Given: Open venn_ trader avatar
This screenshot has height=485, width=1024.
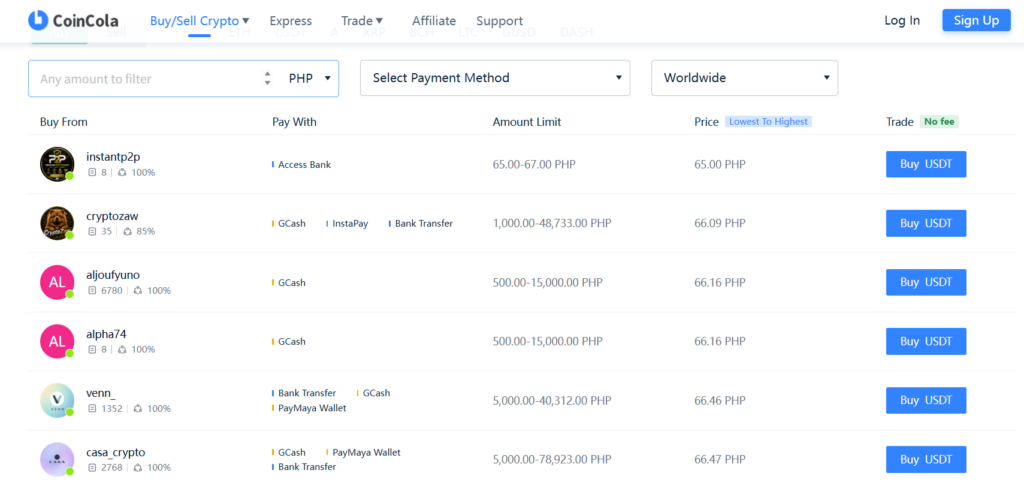Looking at the screenshot, I should tap(57, 400).
